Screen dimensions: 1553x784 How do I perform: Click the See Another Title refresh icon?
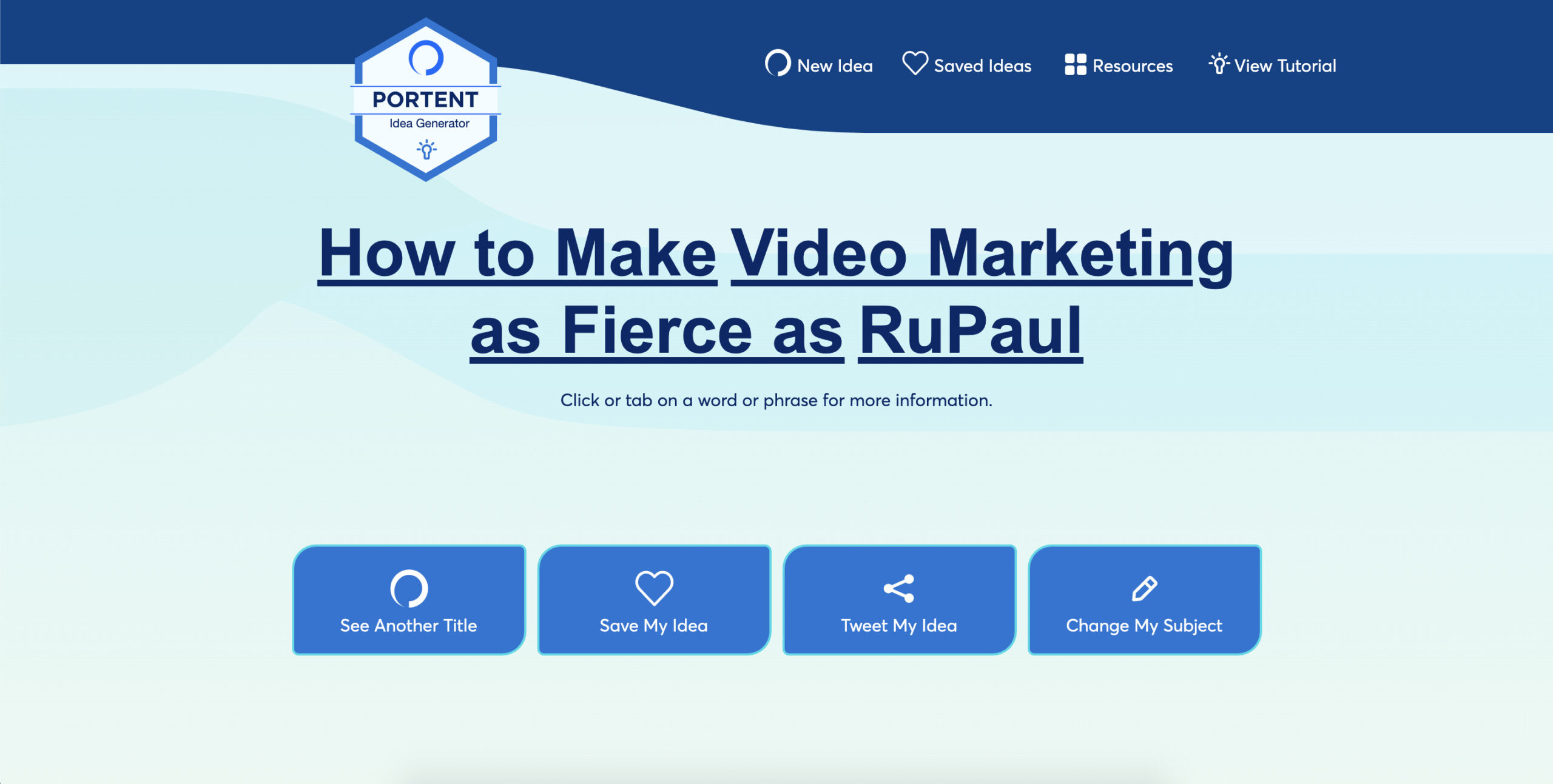[408, 586]
